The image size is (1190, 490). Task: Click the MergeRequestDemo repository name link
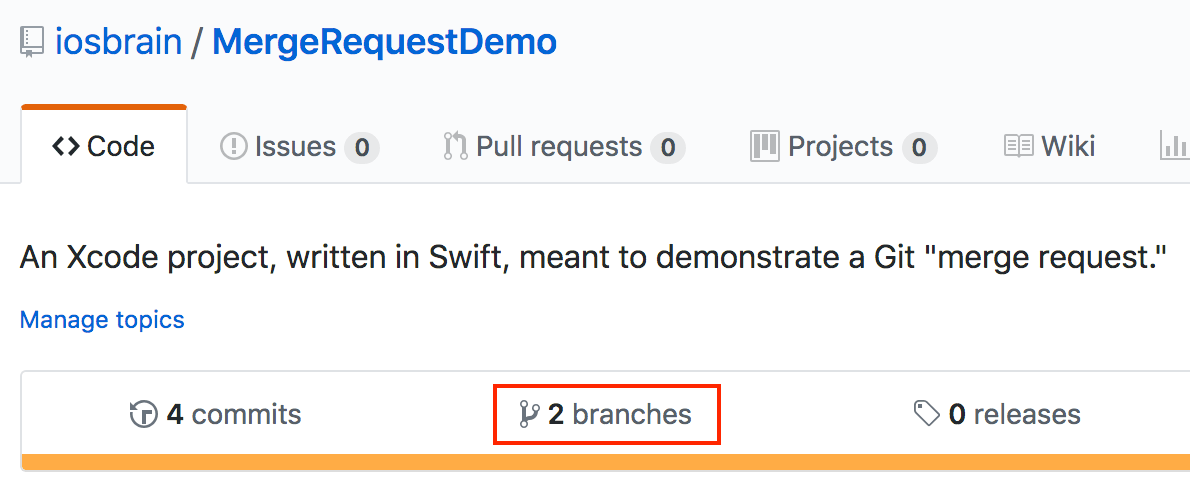pyautogui.click(x=385, y=42)
